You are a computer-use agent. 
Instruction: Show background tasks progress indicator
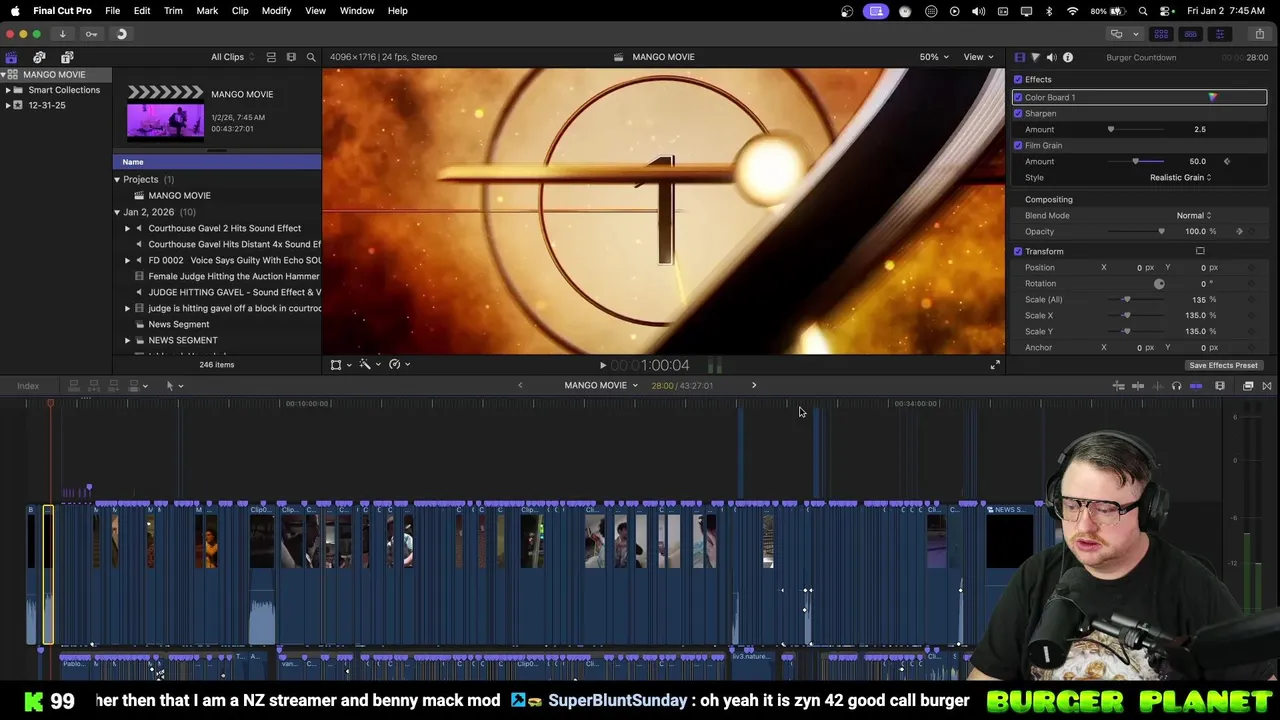121,34
